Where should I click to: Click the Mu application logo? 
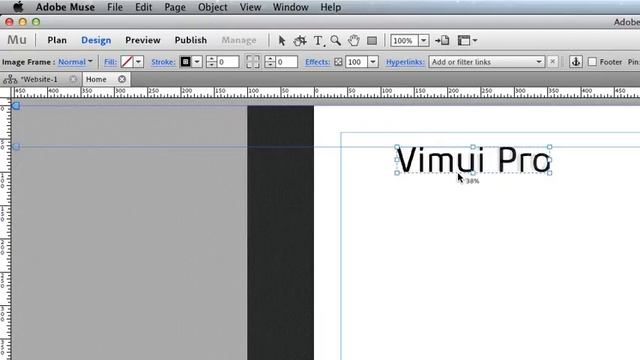point(17,40)
